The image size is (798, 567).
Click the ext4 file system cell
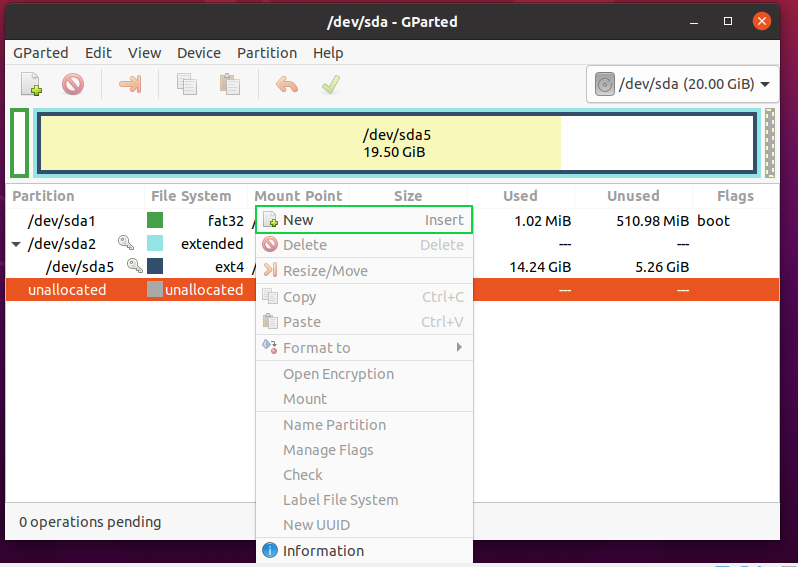[230, 267]
